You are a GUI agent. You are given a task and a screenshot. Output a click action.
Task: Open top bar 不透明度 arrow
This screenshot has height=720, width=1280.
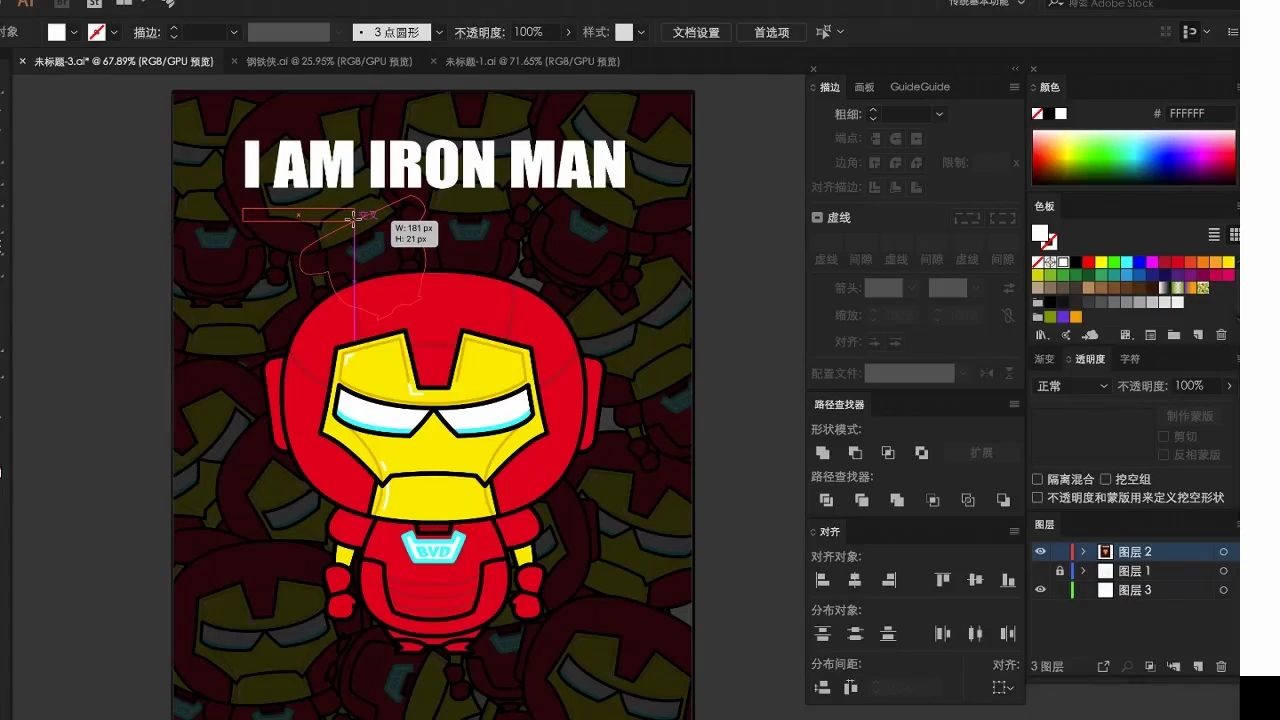point(569,32)
